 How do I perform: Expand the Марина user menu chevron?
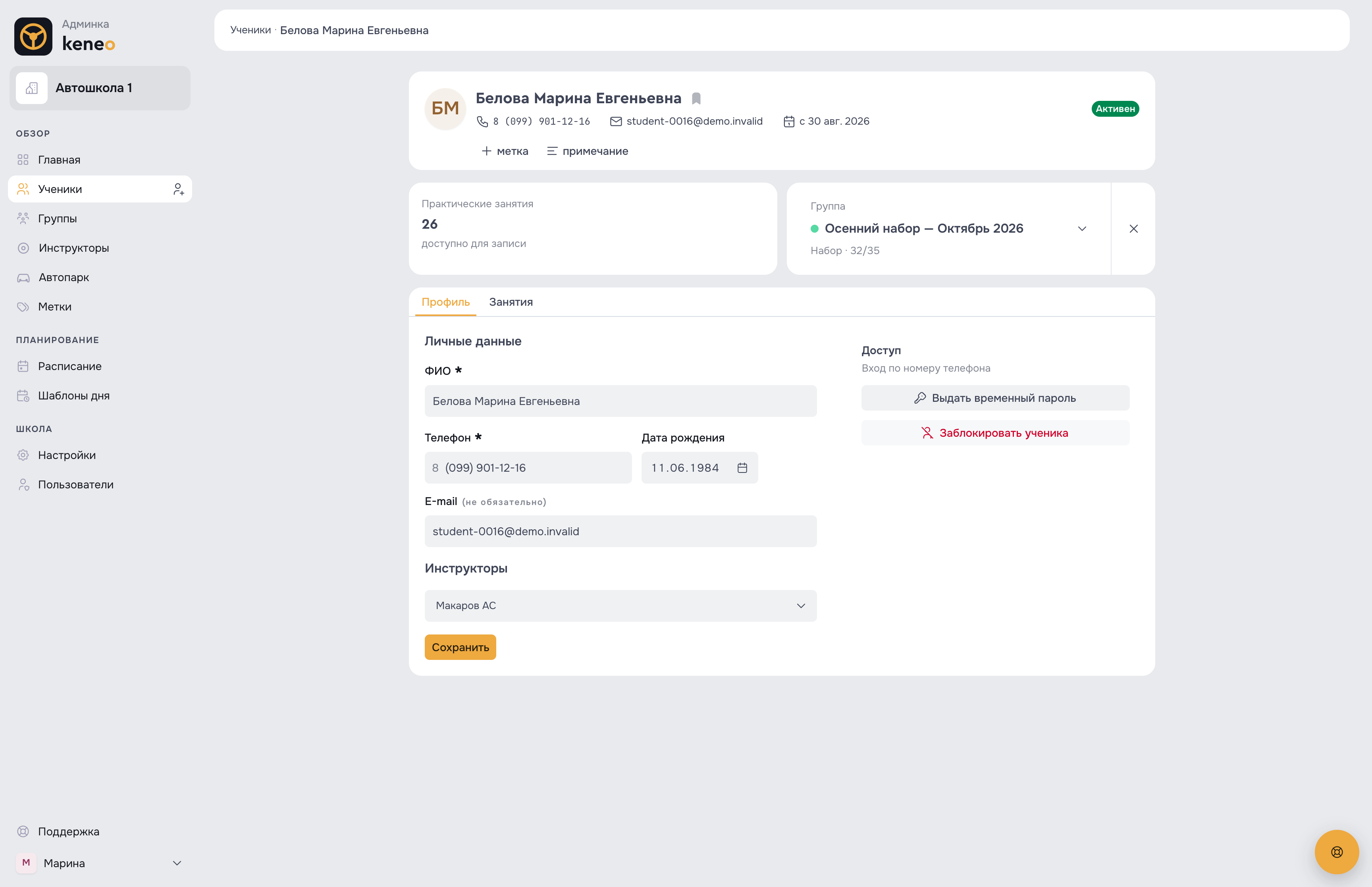click(177, 863)
